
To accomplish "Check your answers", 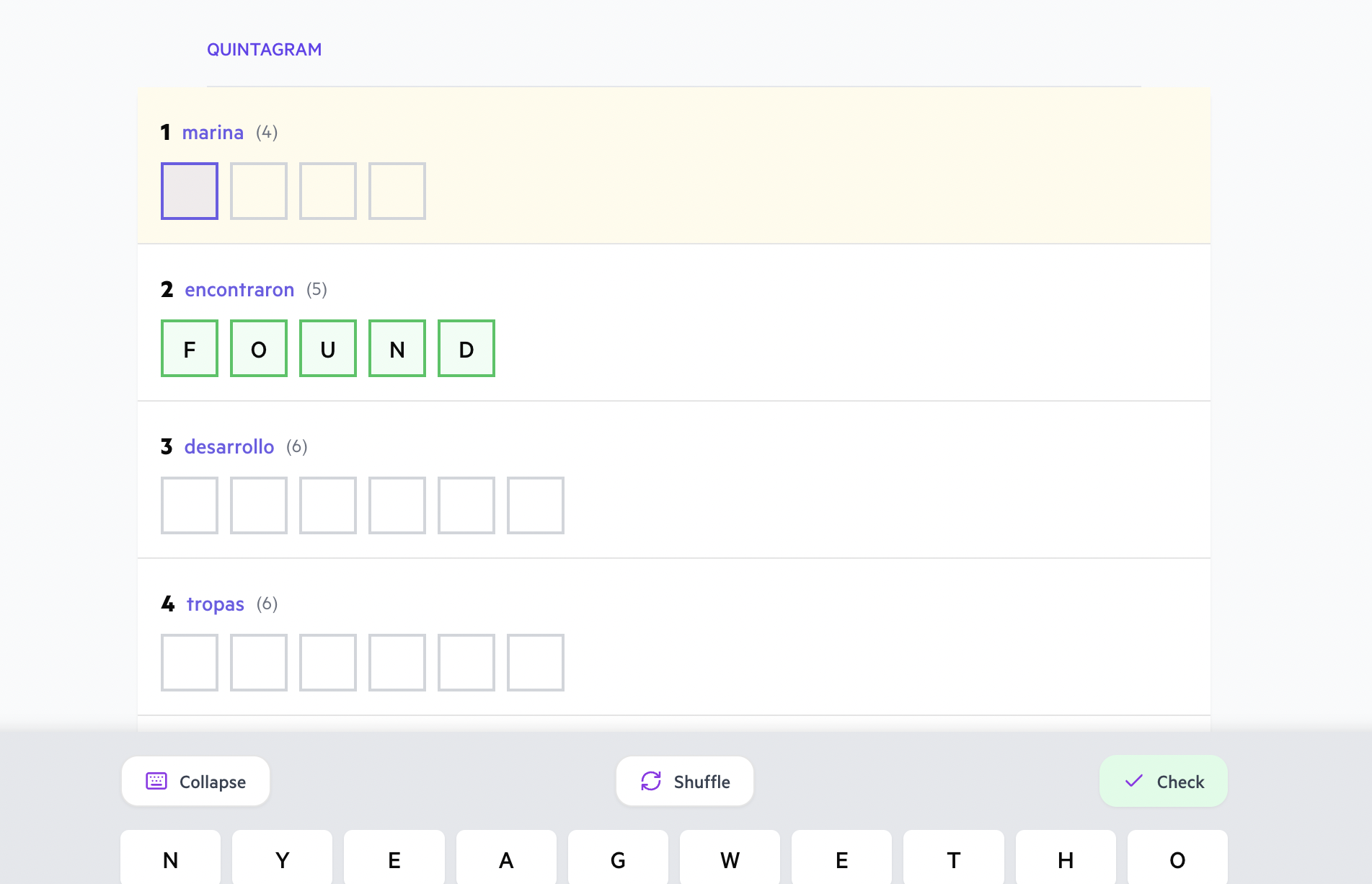I will (1164, 782).
